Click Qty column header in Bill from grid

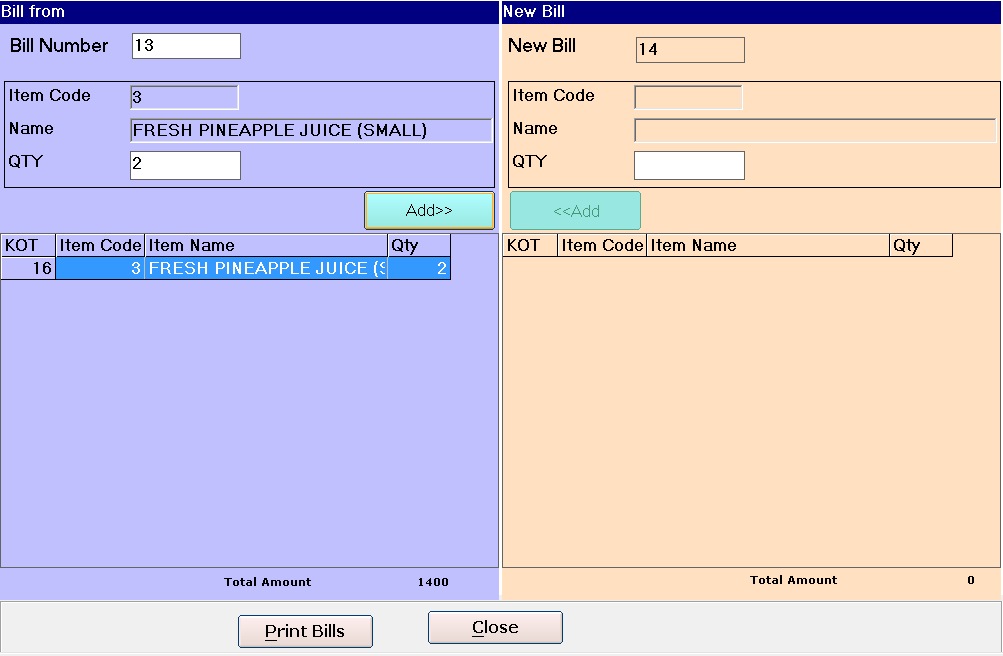pyautogui.click(x=419, y=246)
